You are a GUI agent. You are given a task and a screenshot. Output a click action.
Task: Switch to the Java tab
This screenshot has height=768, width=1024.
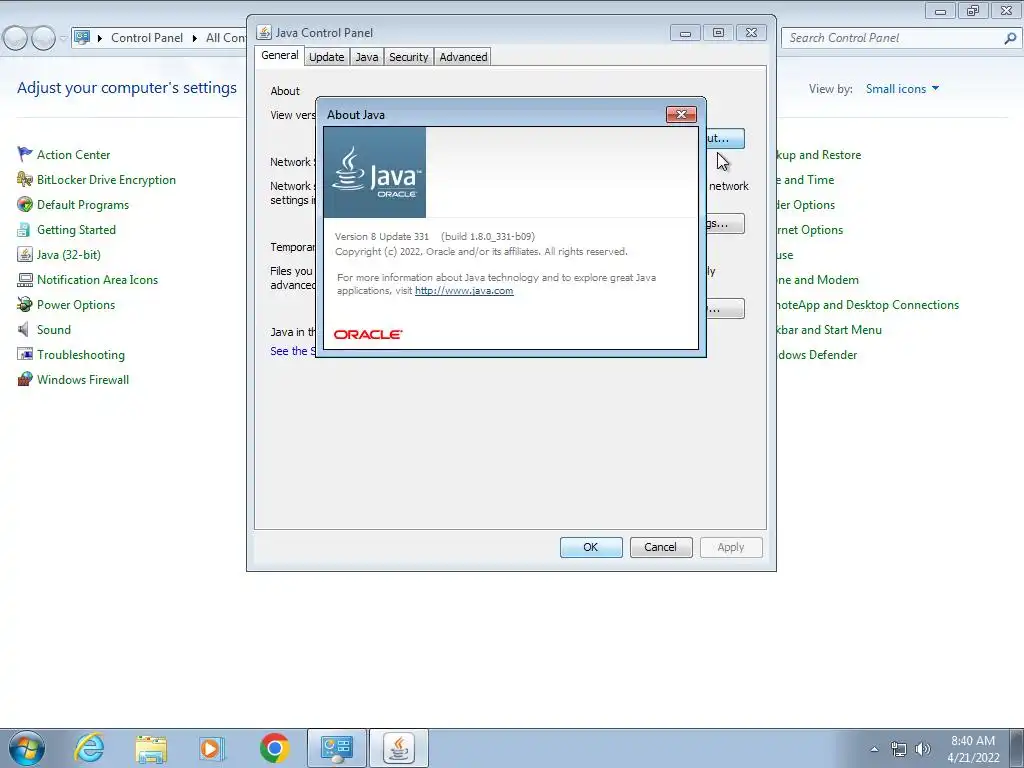[x=367, y=57]
